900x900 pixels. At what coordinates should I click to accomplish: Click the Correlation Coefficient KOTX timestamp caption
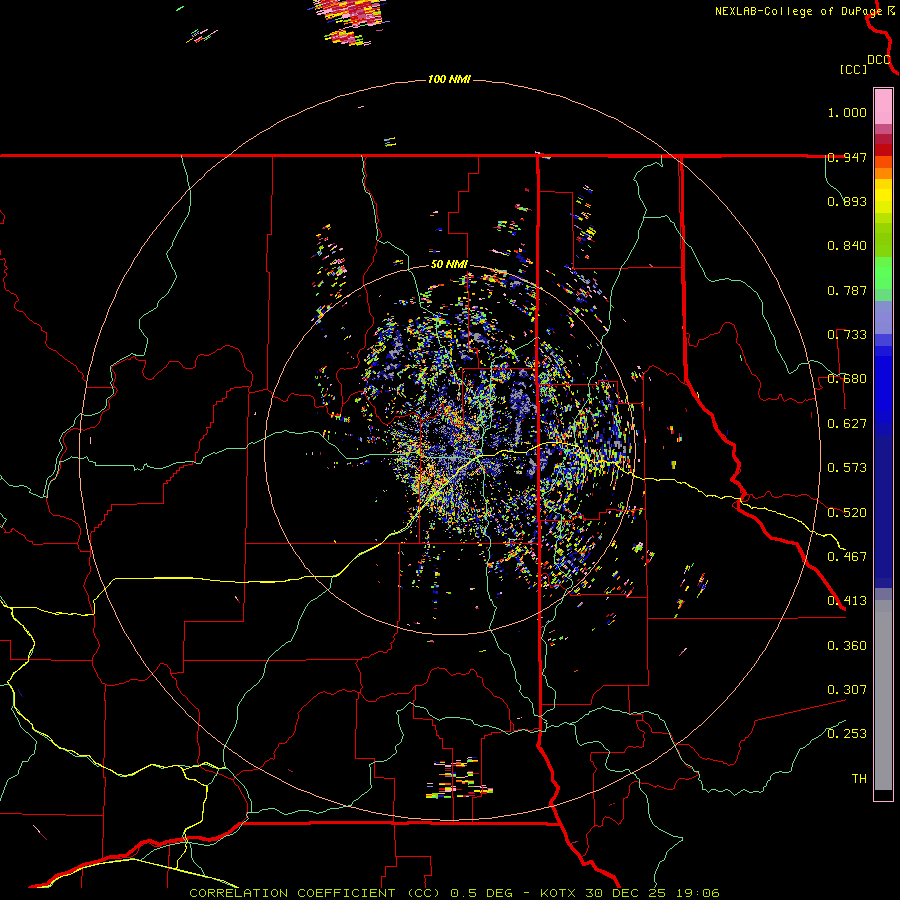tap(454, 893)
